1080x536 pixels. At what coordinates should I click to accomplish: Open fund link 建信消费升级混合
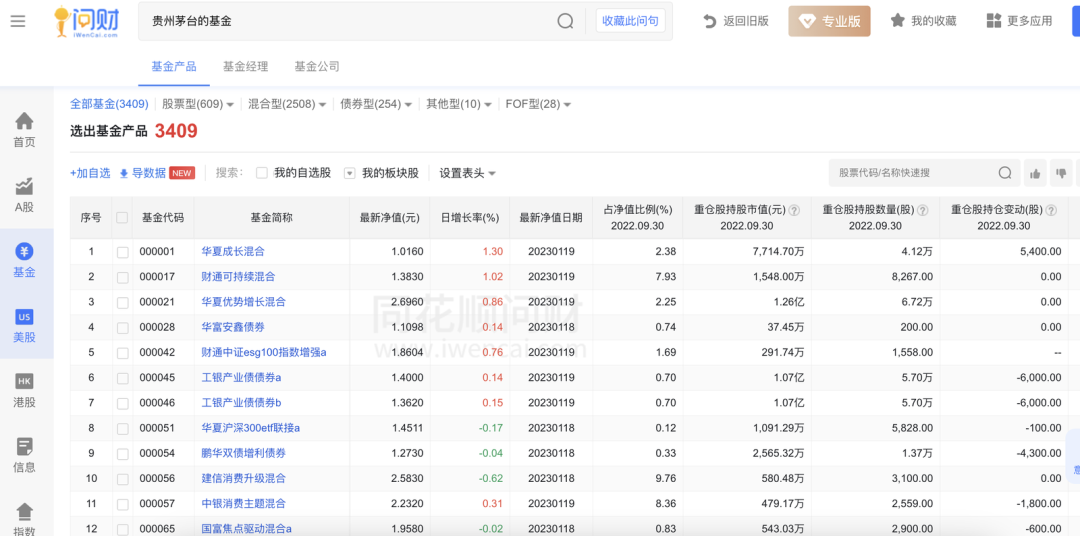point(243,478)
